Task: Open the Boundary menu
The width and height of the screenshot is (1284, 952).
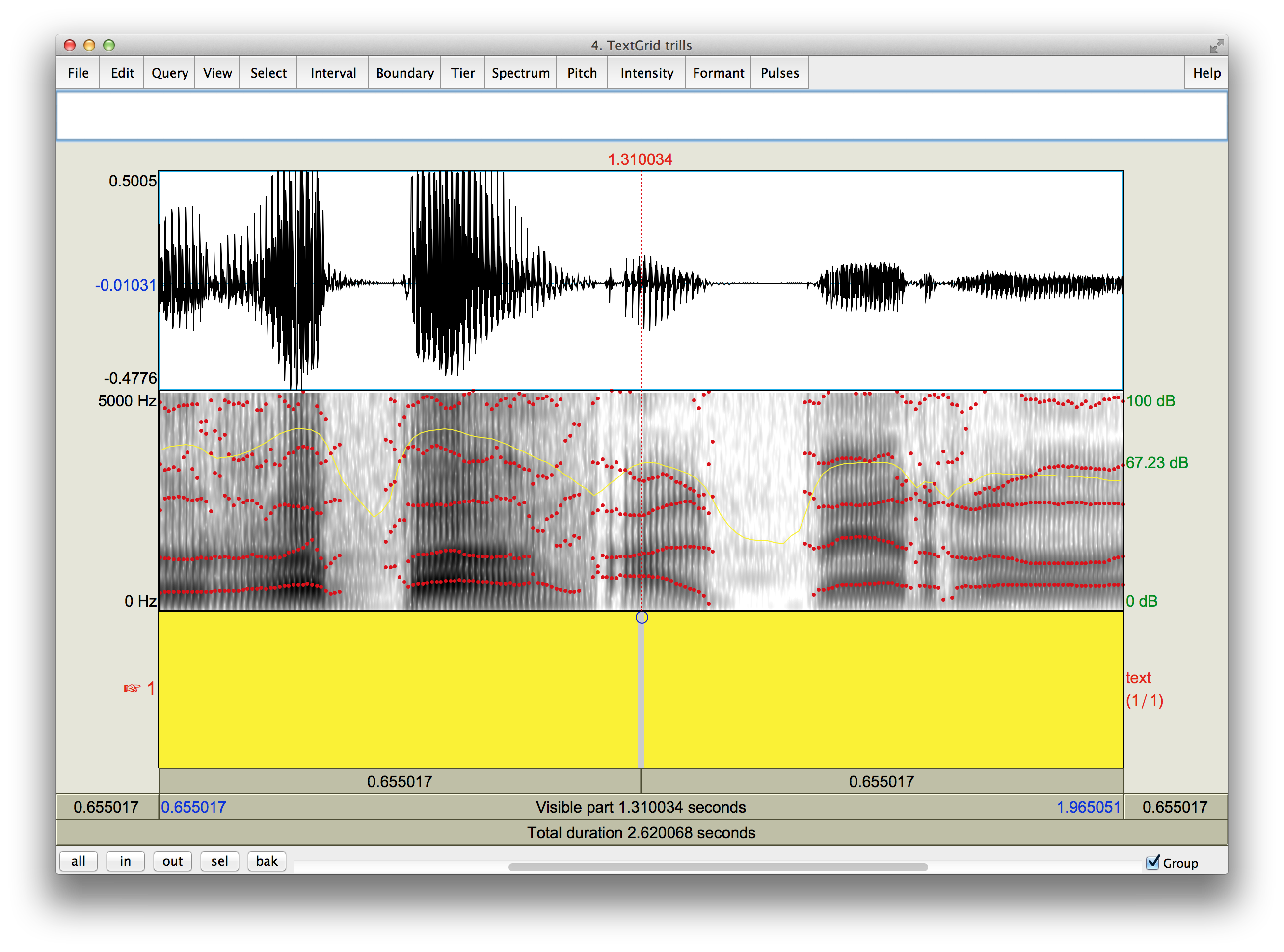Action: point(404,73)
